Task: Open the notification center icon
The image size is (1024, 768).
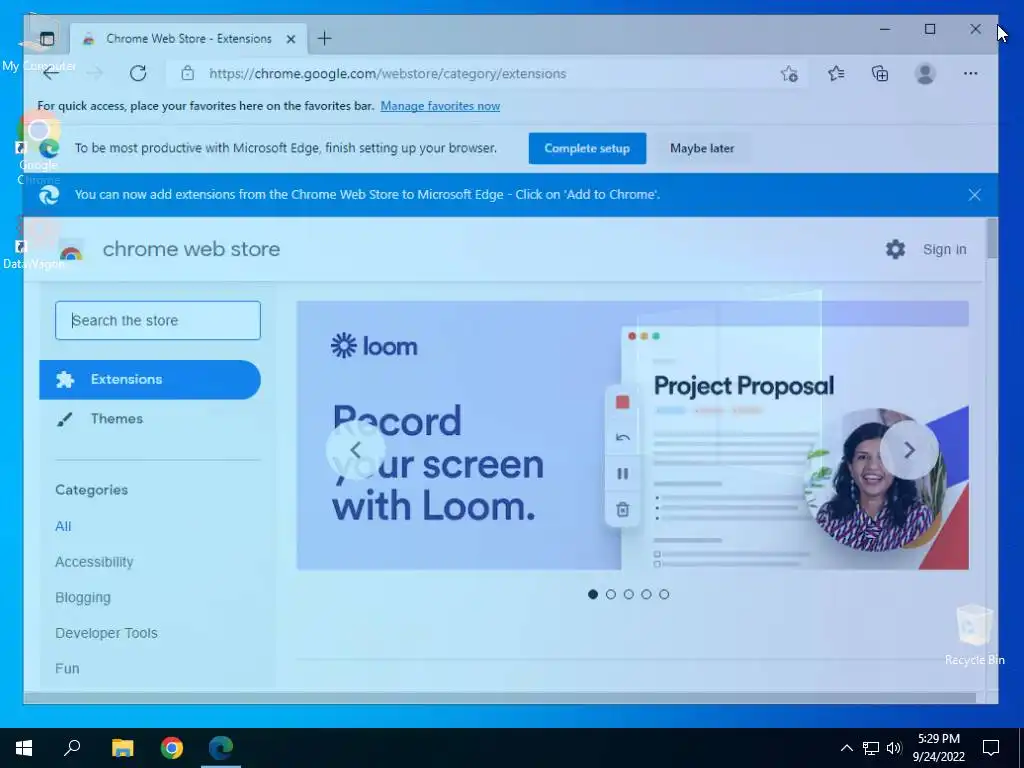Action: click(991, 748)
